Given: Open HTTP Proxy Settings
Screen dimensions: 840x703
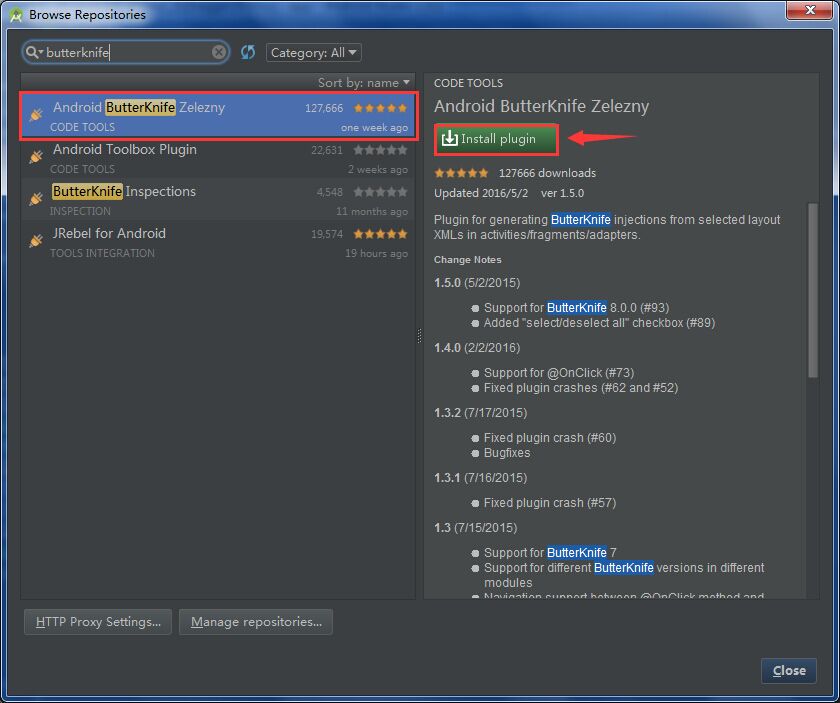Looking at the screenshot, I should [x=98, y=622].
